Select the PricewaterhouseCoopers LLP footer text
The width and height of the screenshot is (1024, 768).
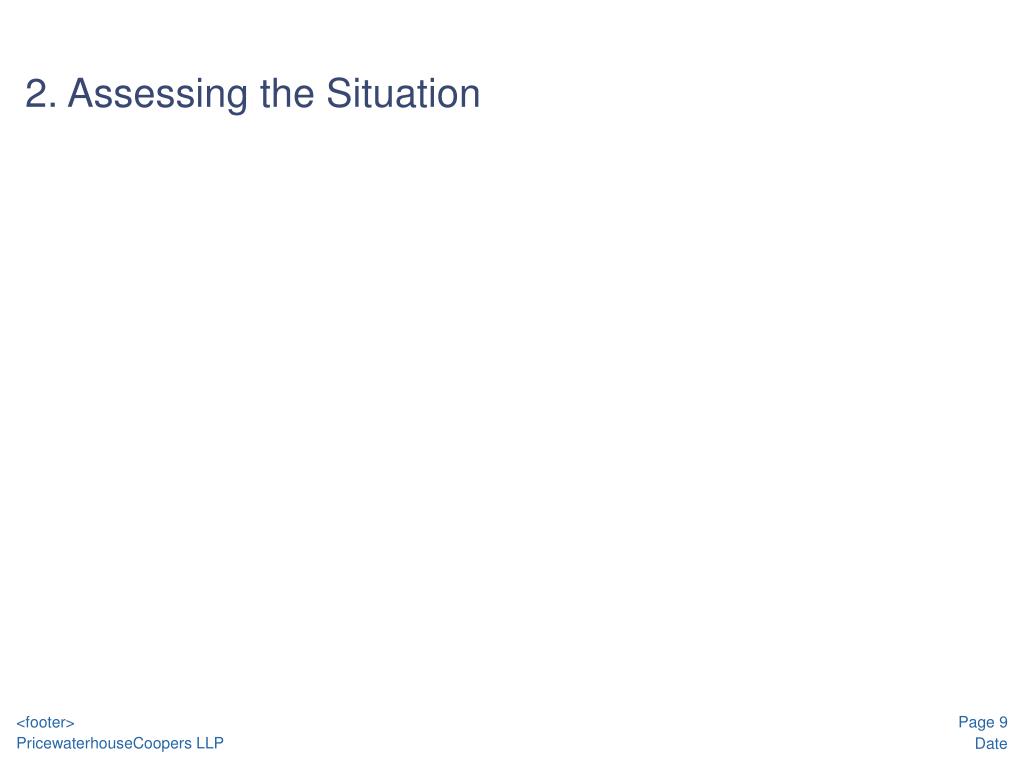[x=120, y=743]
